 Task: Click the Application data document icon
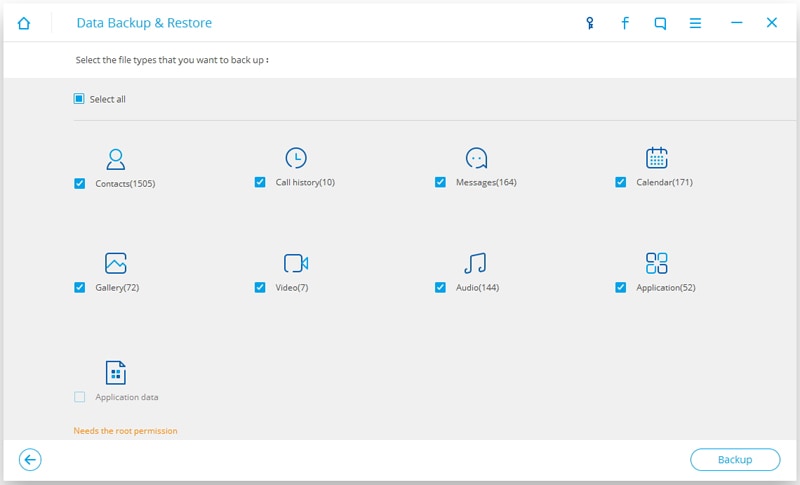(x=116, y=372)
